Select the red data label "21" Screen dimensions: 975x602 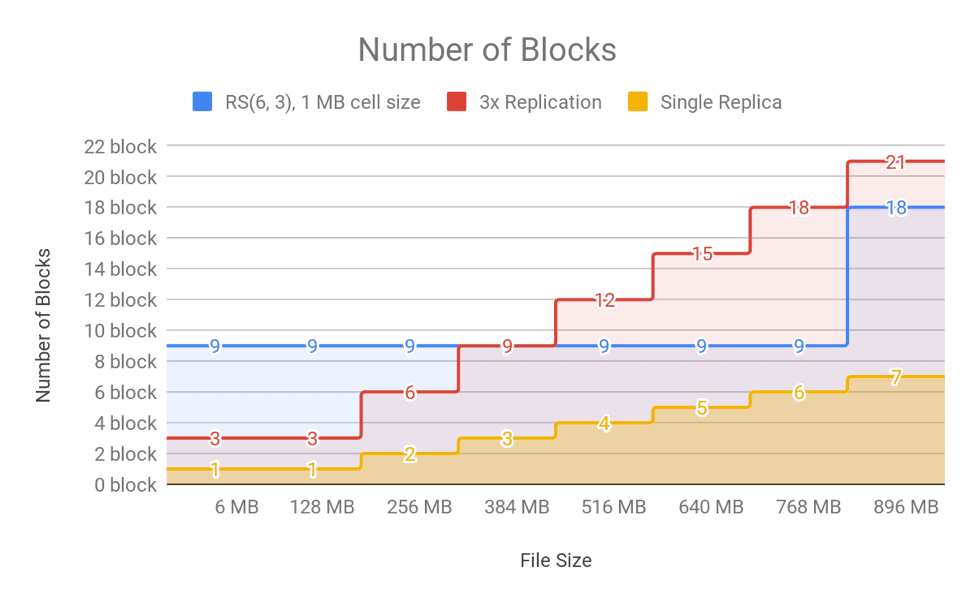click(x=896, y=162)
